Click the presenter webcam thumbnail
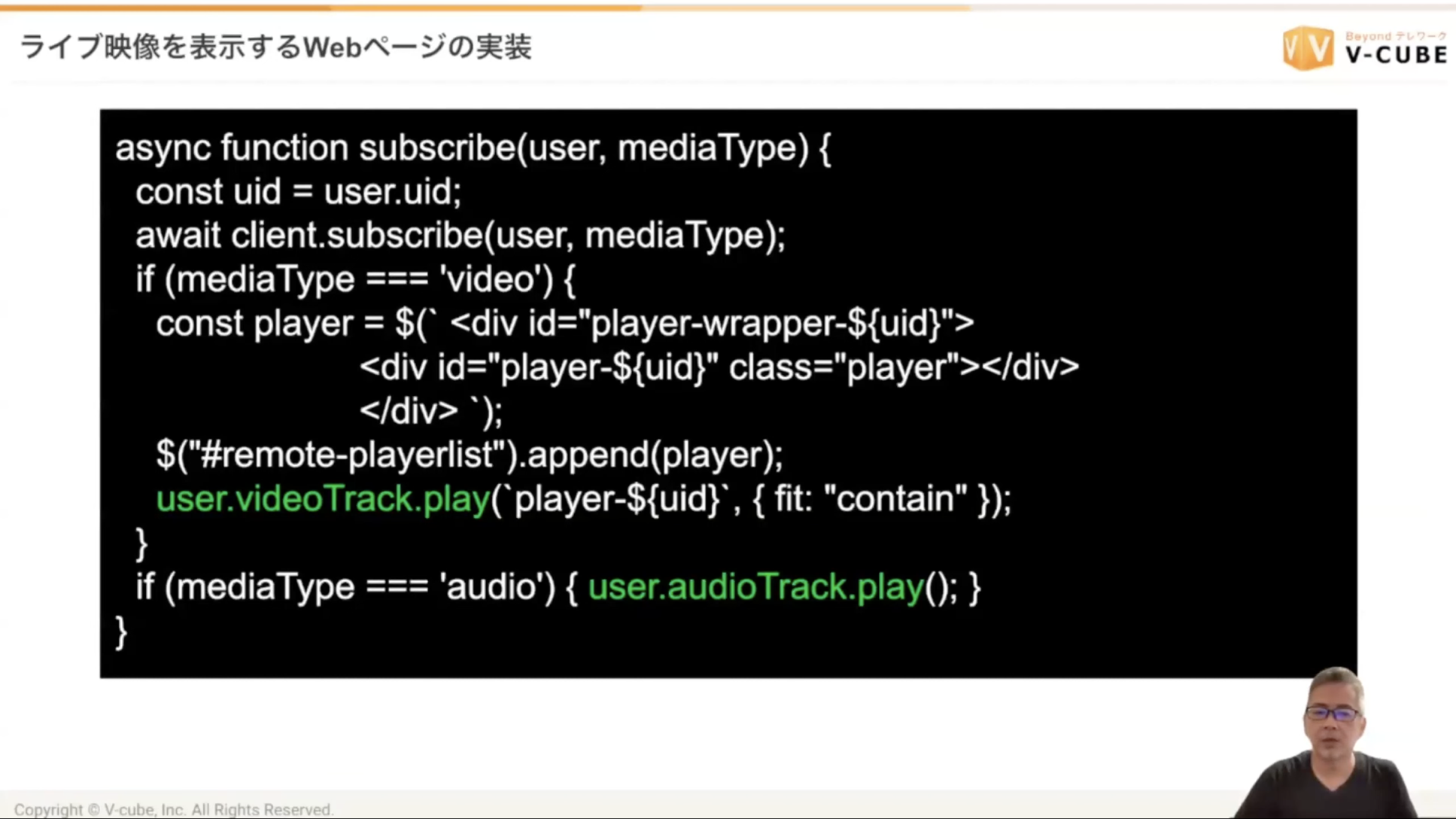1456x819 pixels. [1332, 745]
